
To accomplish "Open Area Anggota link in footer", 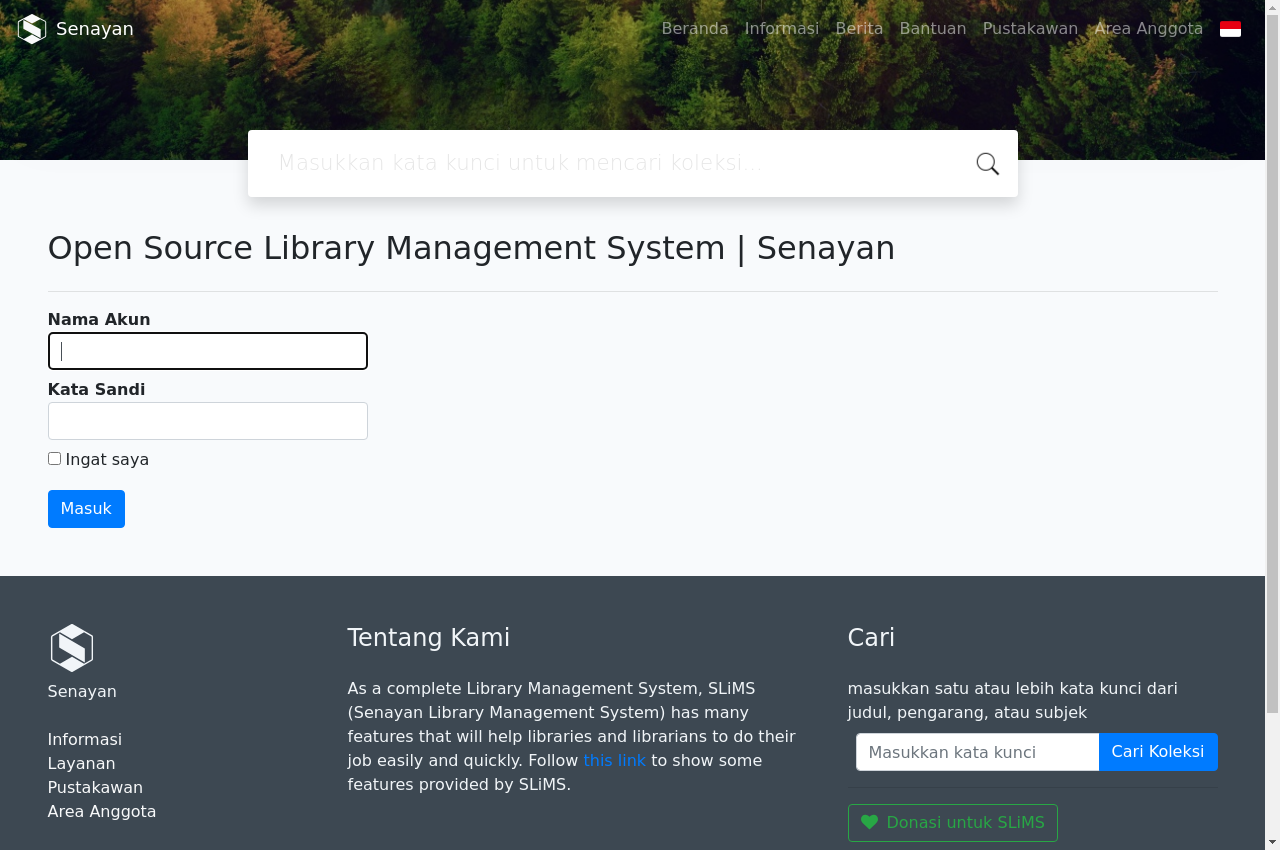I will pyautogui.click(x=102, y=812).
